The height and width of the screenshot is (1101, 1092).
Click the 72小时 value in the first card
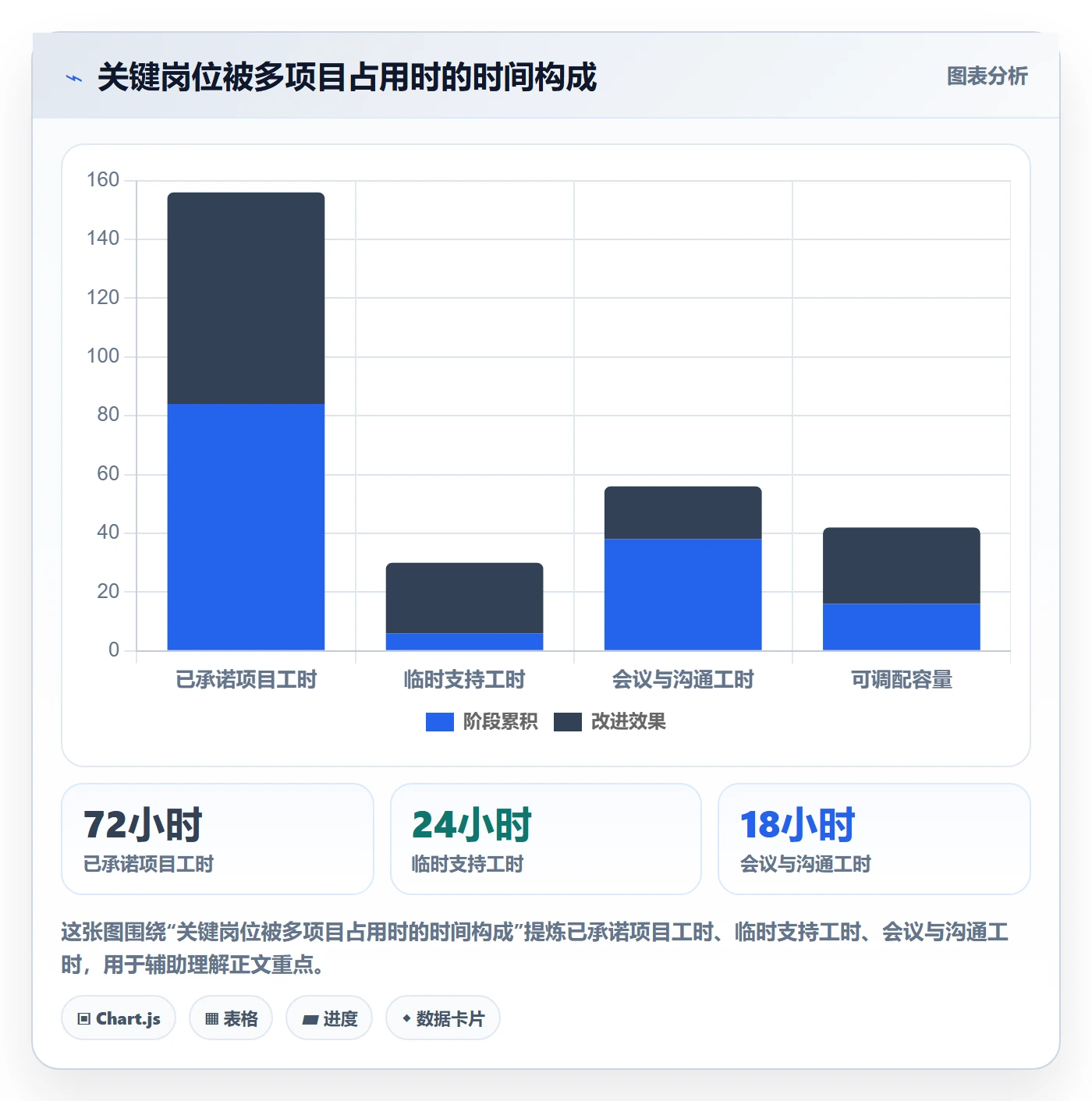click(x=143, y=825)
